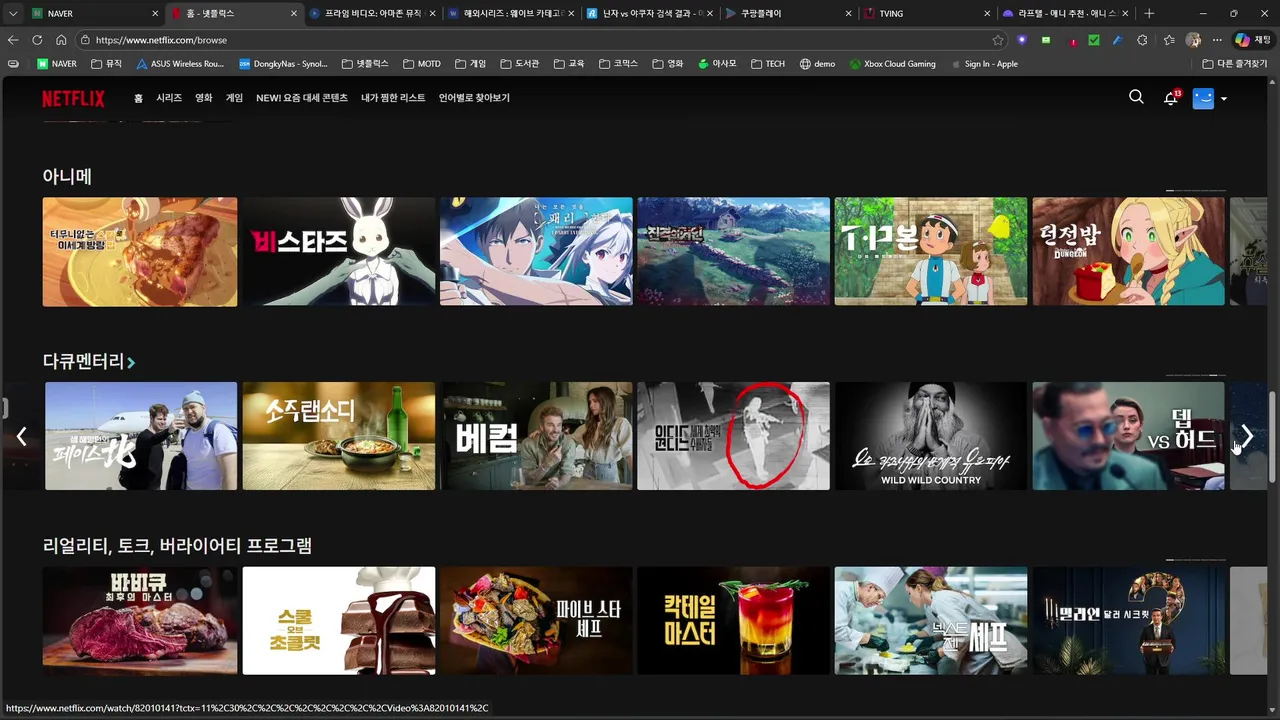Click the Netflix logo

tap(73, 98)
